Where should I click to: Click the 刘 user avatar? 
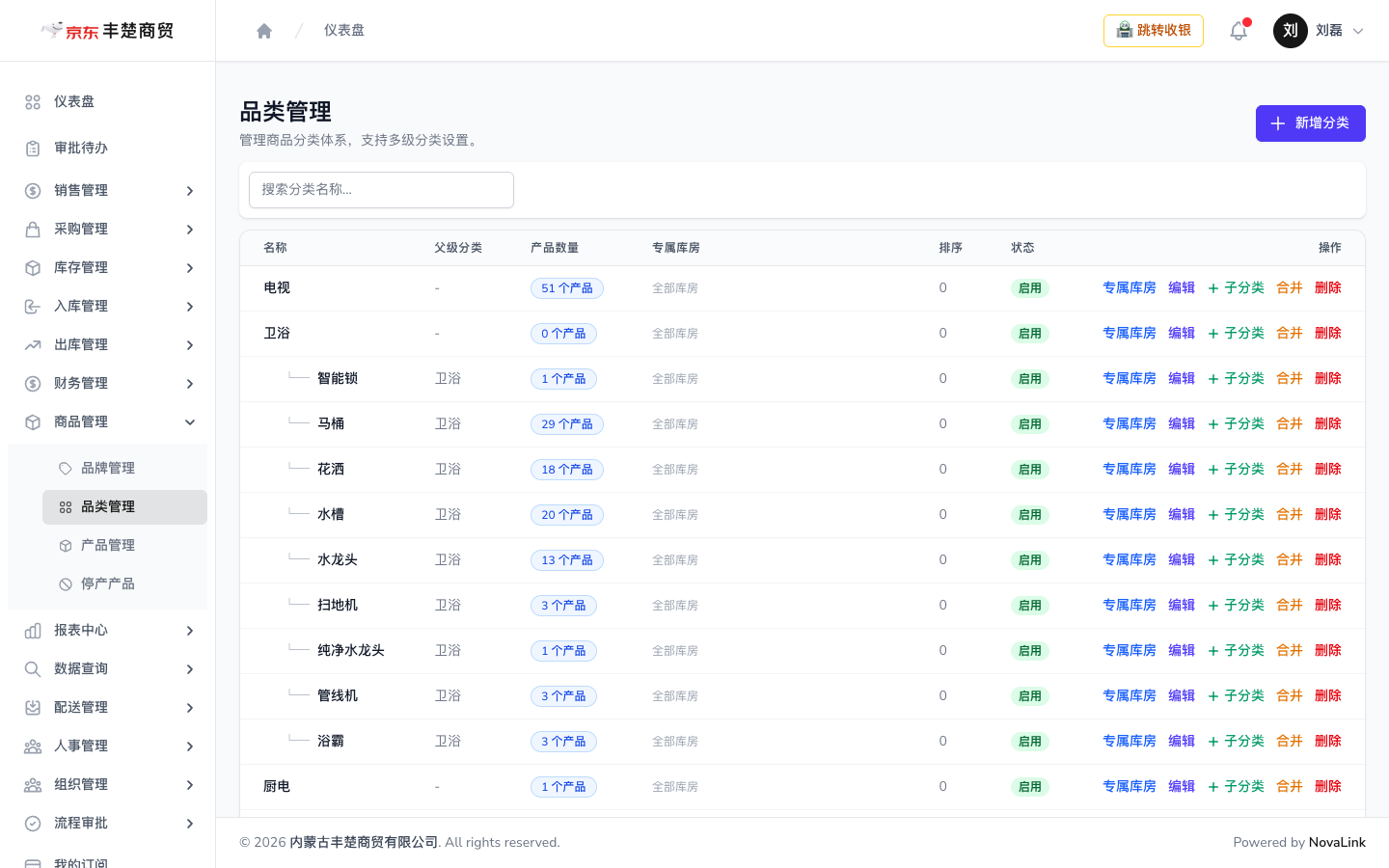[x=1291, y=31]
